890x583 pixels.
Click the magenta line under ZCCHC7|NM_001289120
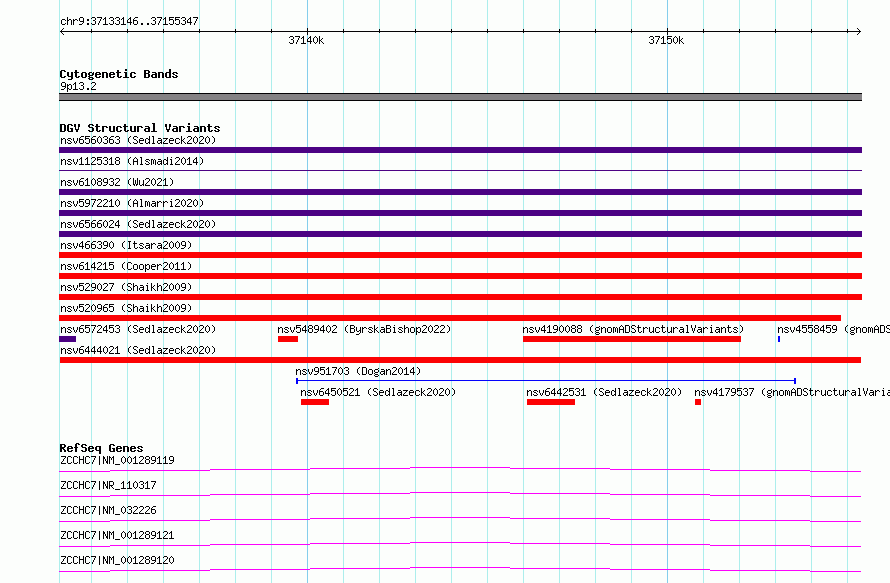pyautogui.click(x=460, y=569)
